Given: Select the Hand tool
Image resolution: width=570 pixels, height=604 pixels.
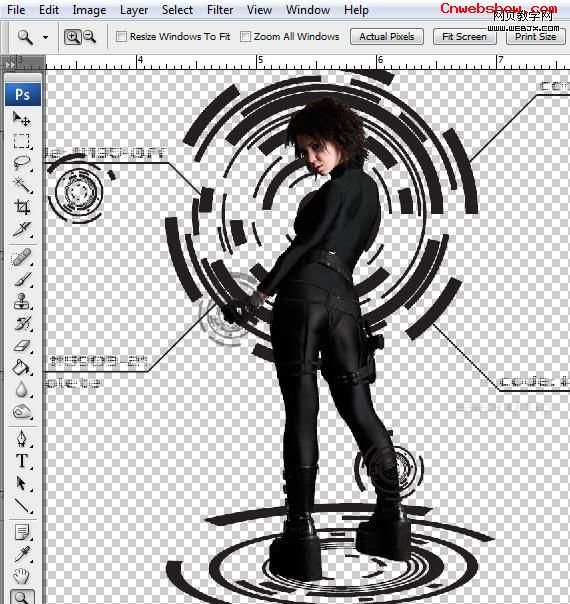Looking at the screenshot, I should point(22,576).
